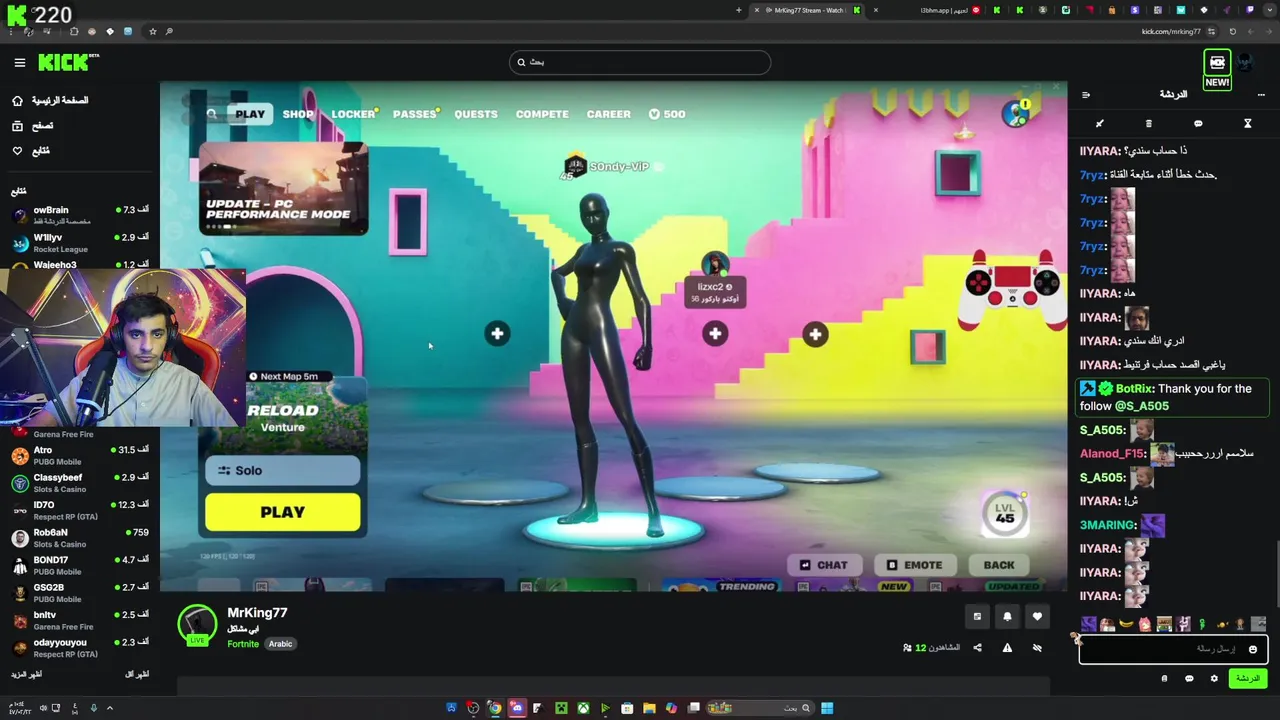
Task: Open the user profile avatar menu
Action: [x=1245, y=63]
